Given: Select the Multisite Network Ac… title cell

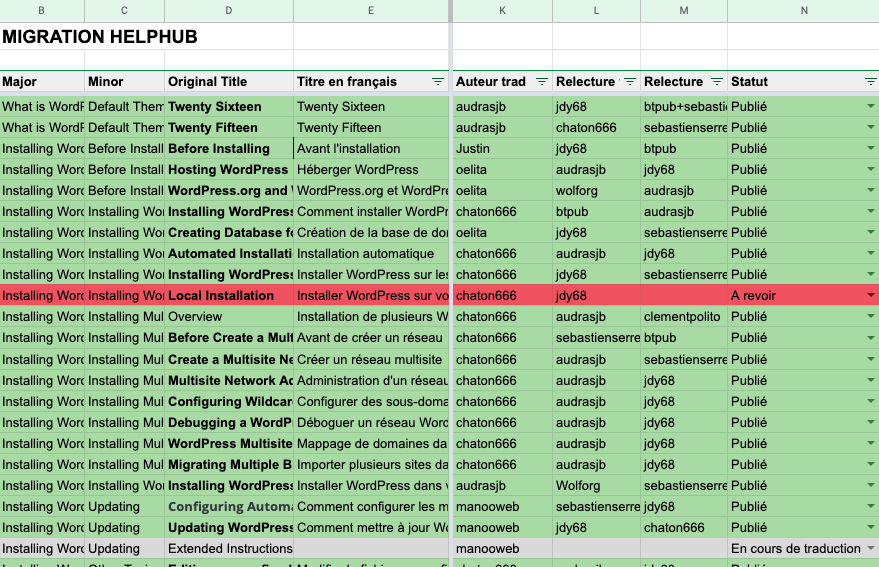Looking at the screenshot, I should point(229,381).
